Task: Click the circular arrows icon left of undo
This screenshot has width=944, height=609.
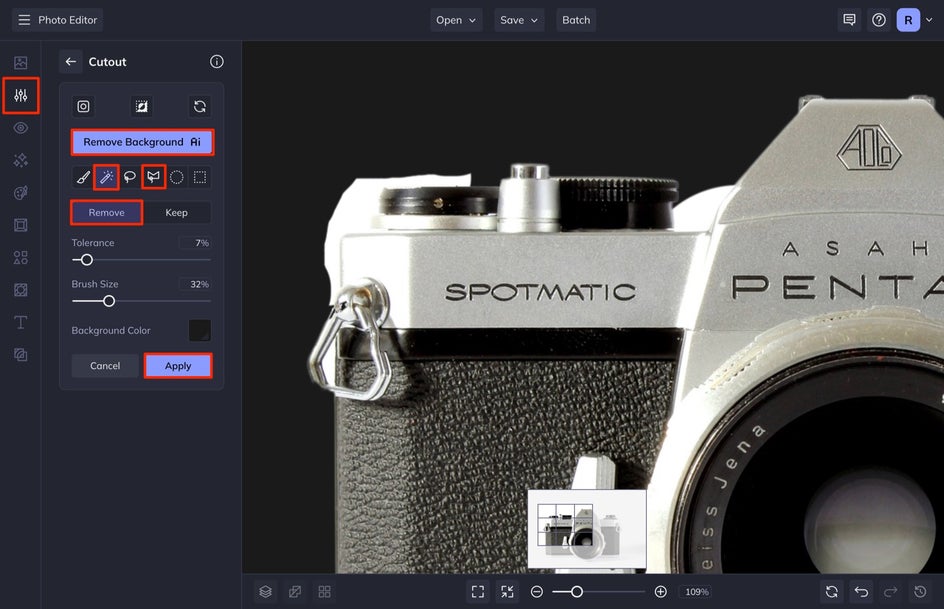Action: click(832, 592)
